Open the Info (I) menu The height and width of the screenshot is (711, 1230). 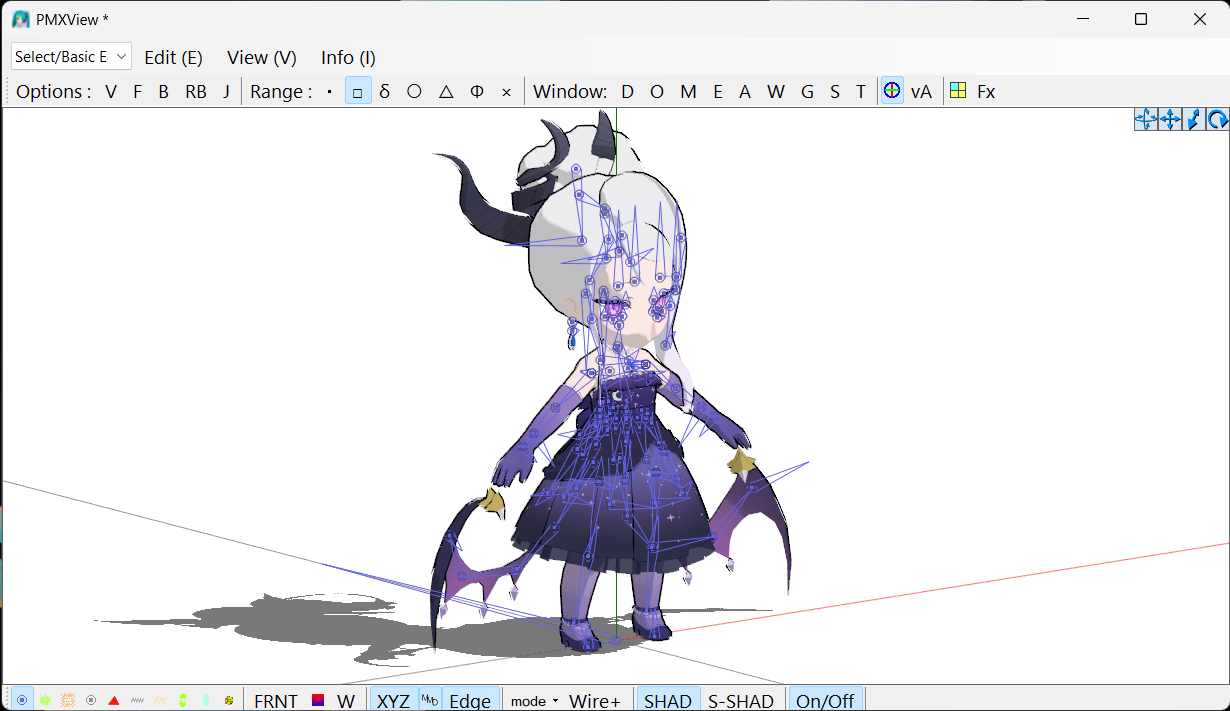click(348, 57)
